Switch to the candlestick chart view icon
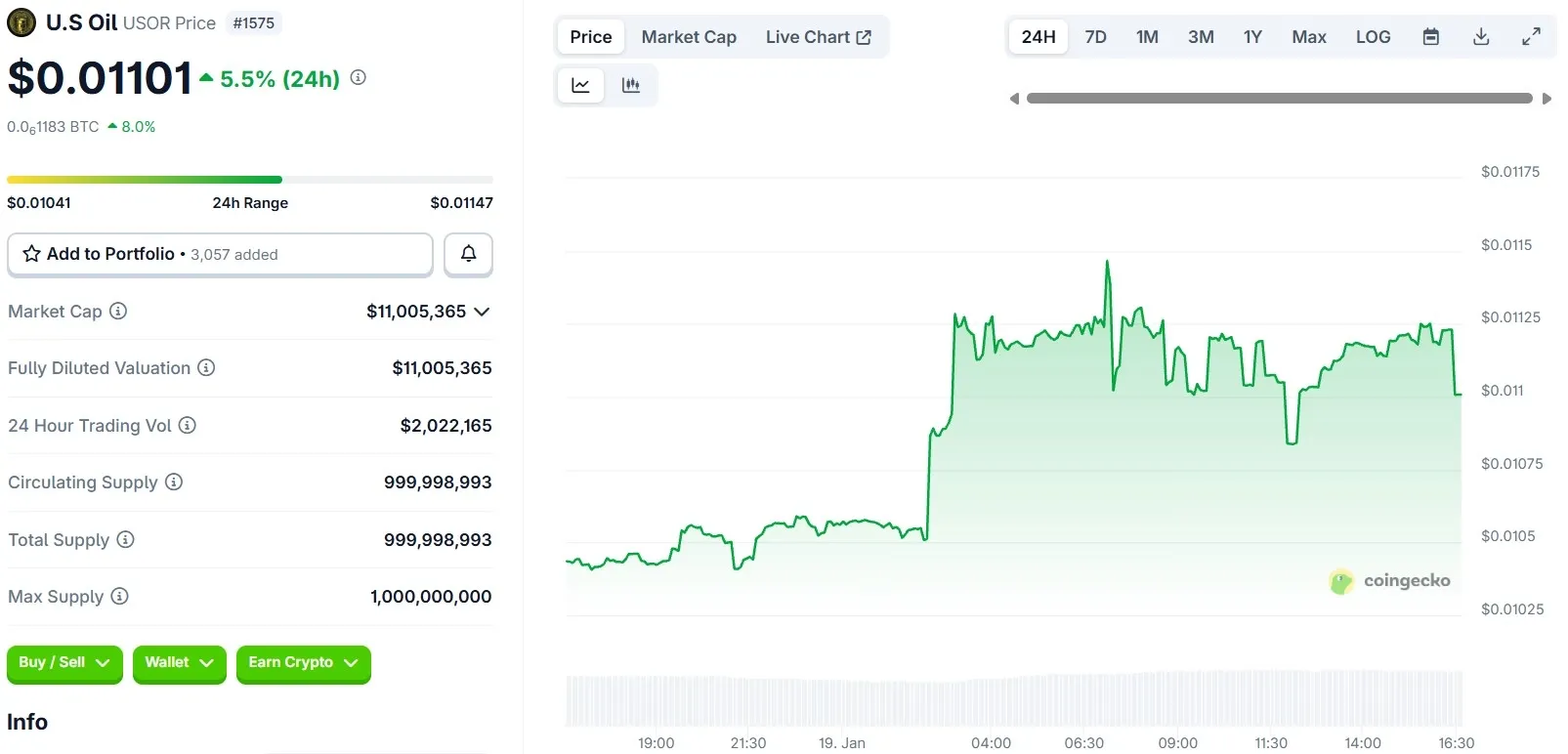The width and height of the screenshot is (1568, 754). click(x=631, y=86)
